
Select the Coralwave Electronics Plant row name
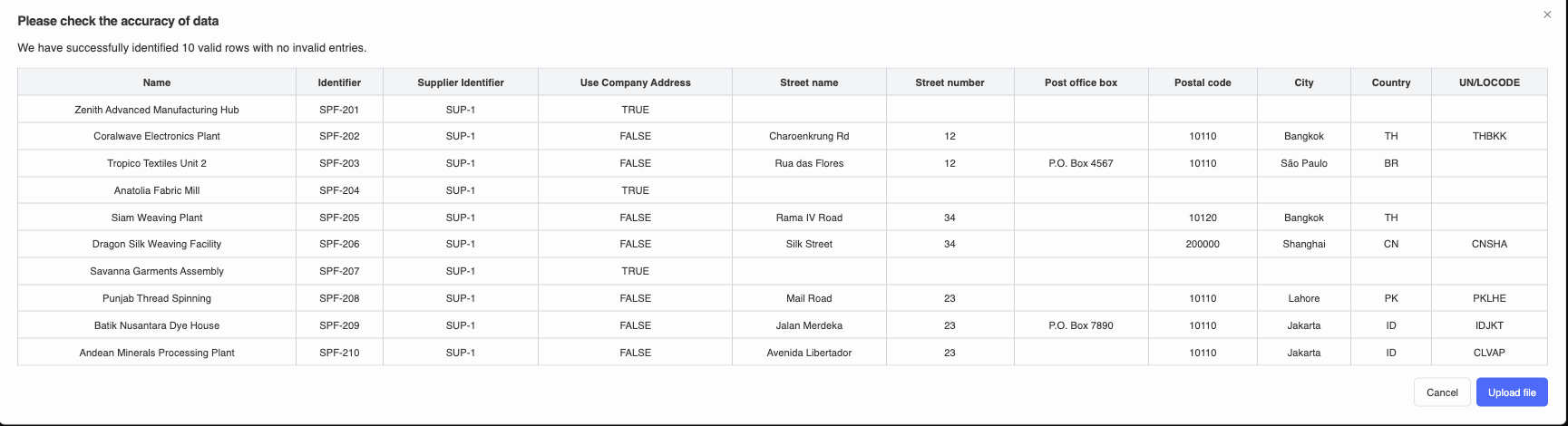pos(157,136)
